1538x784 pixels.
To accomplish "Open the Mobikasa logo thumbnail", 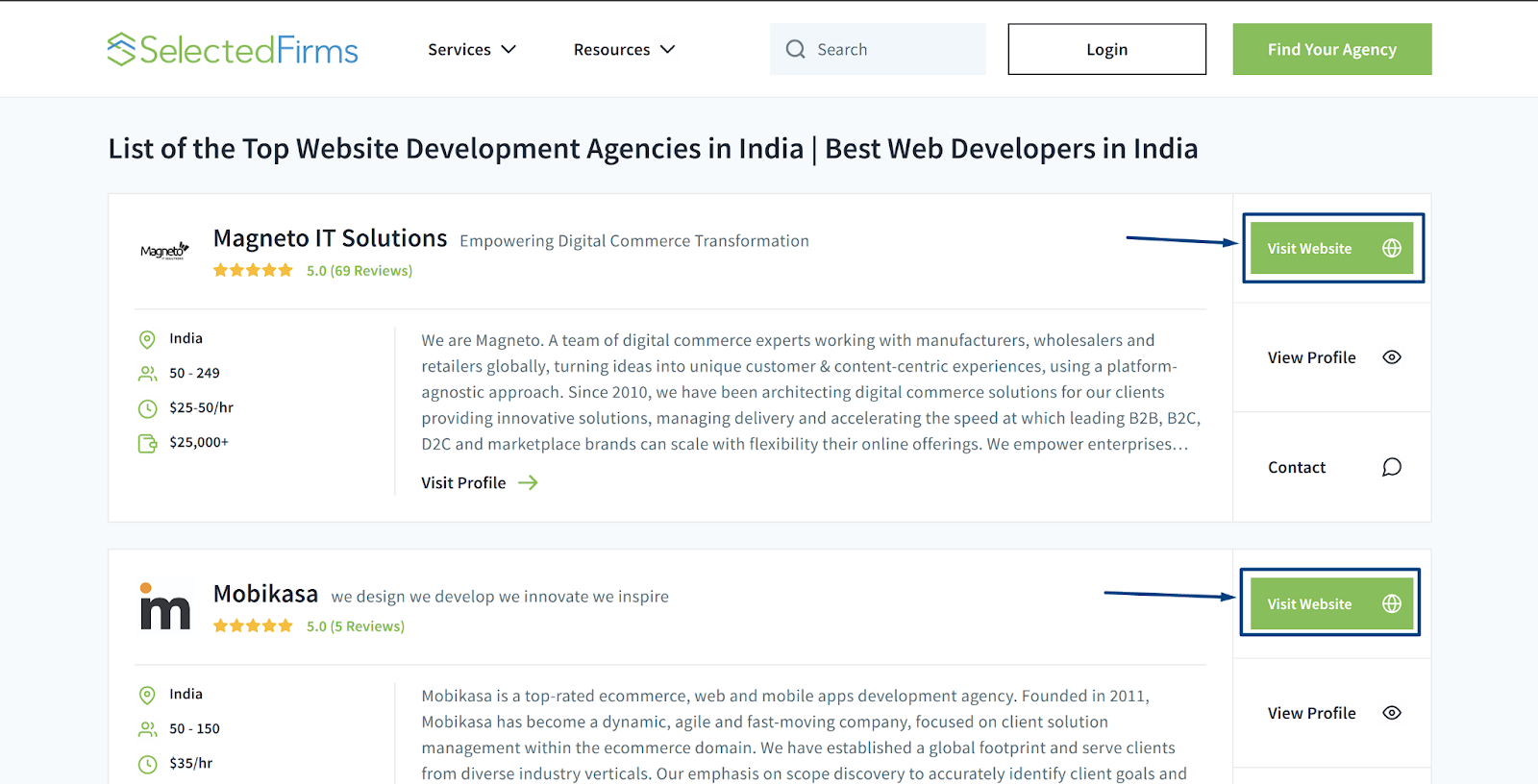I will coord(165,606).
